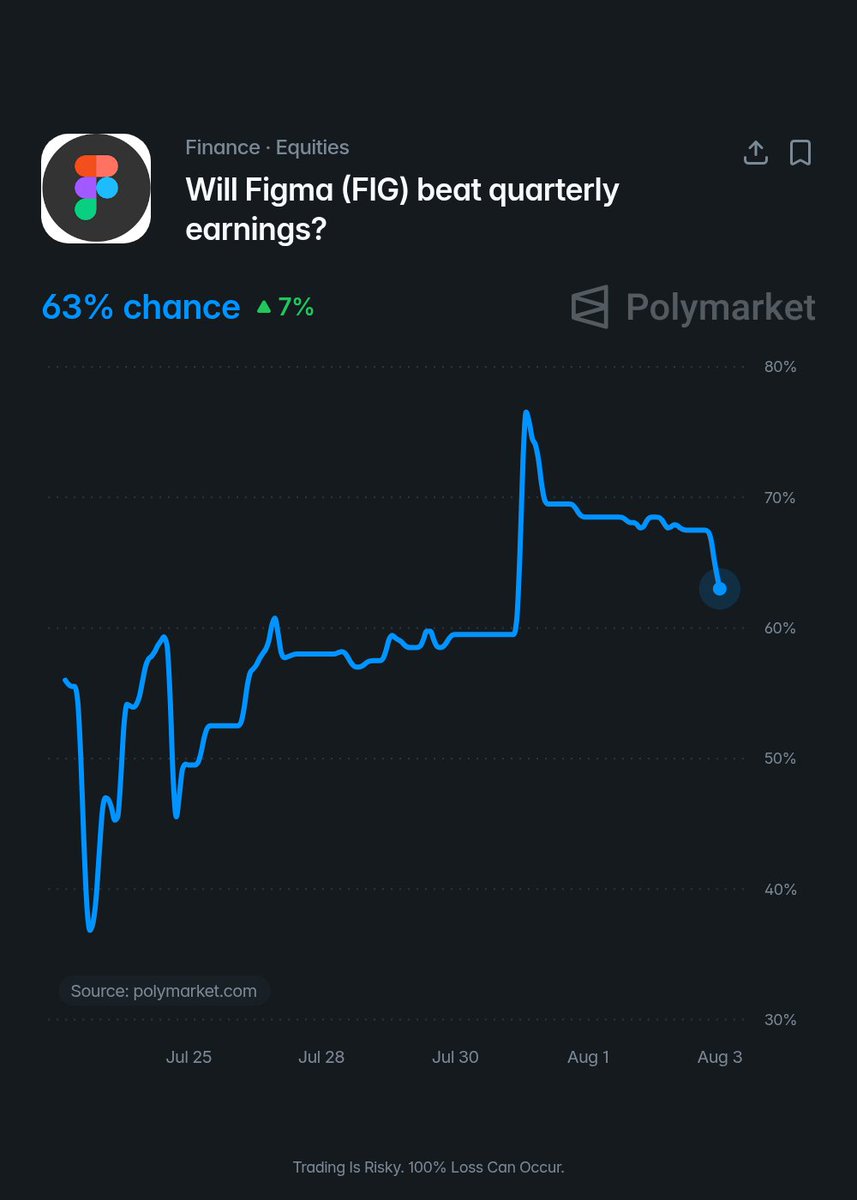Click the green 7% change indicator
The width and height of the screenshot is (857, 1200).
click(x=286, y=307)
